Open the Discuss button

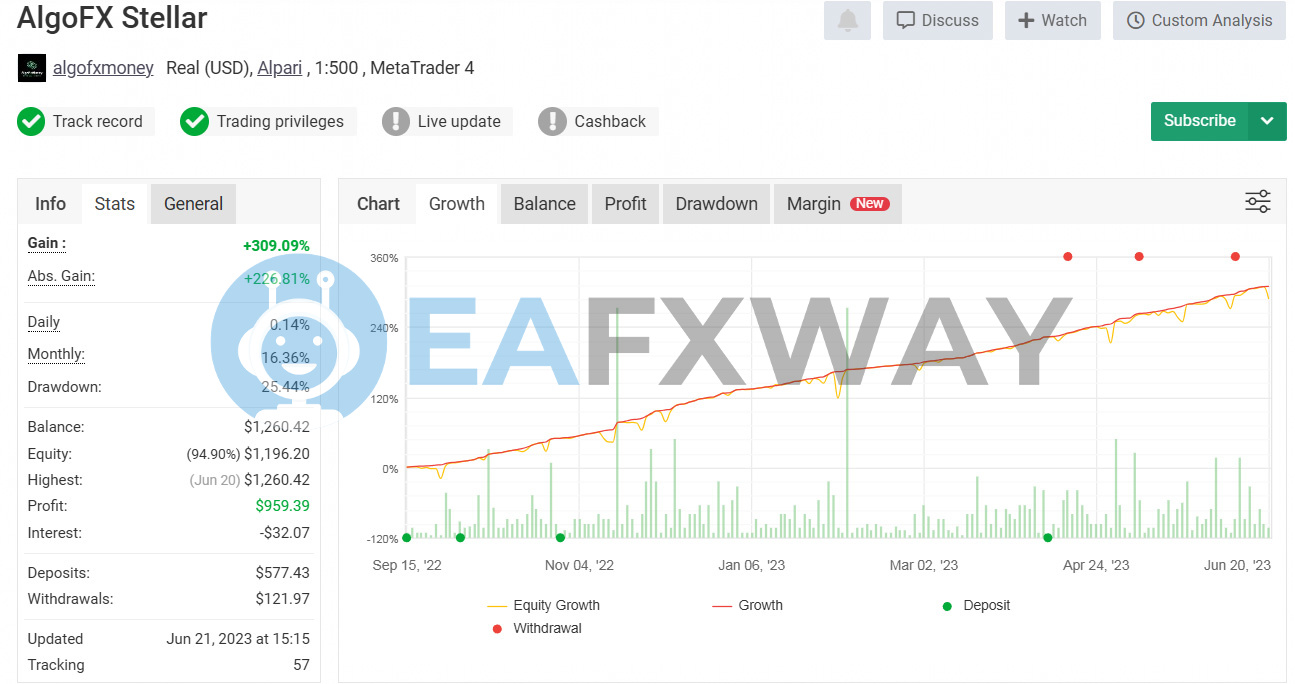938,20
